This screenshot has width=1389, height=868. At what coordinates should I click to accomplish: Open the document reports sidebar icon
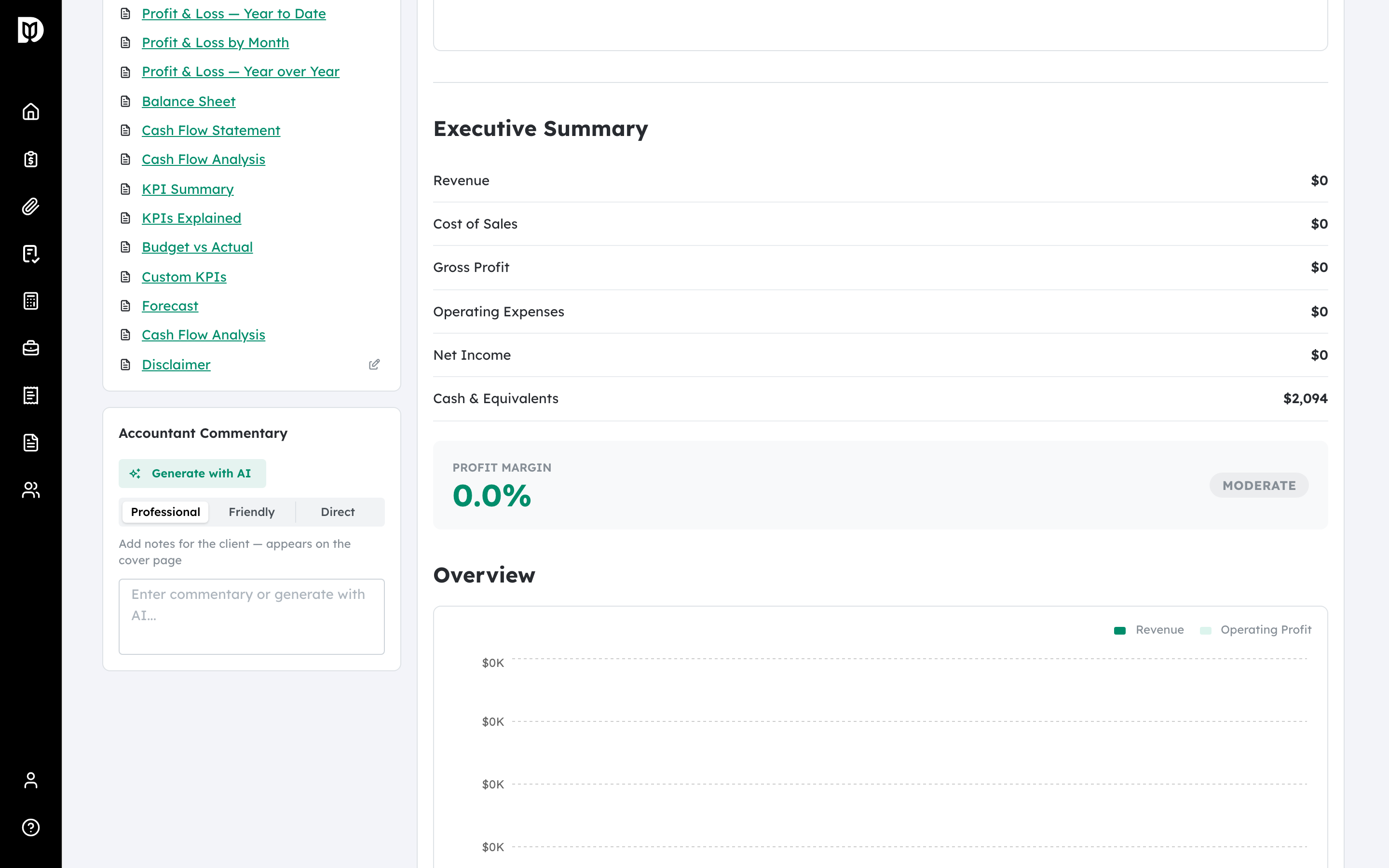[30, 443]
